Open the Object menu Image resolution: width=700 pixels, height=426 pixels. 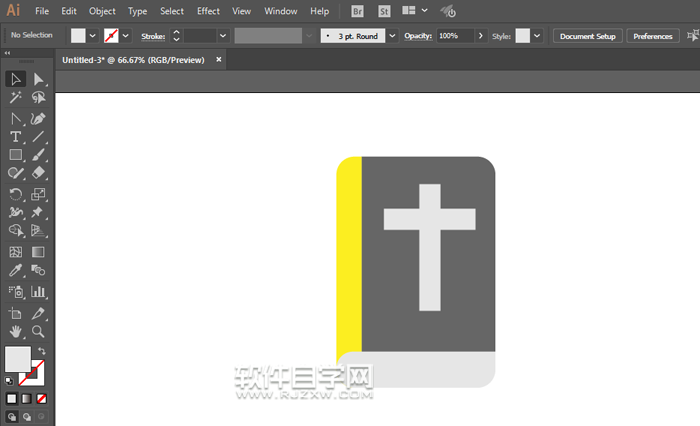pos(102,11)
